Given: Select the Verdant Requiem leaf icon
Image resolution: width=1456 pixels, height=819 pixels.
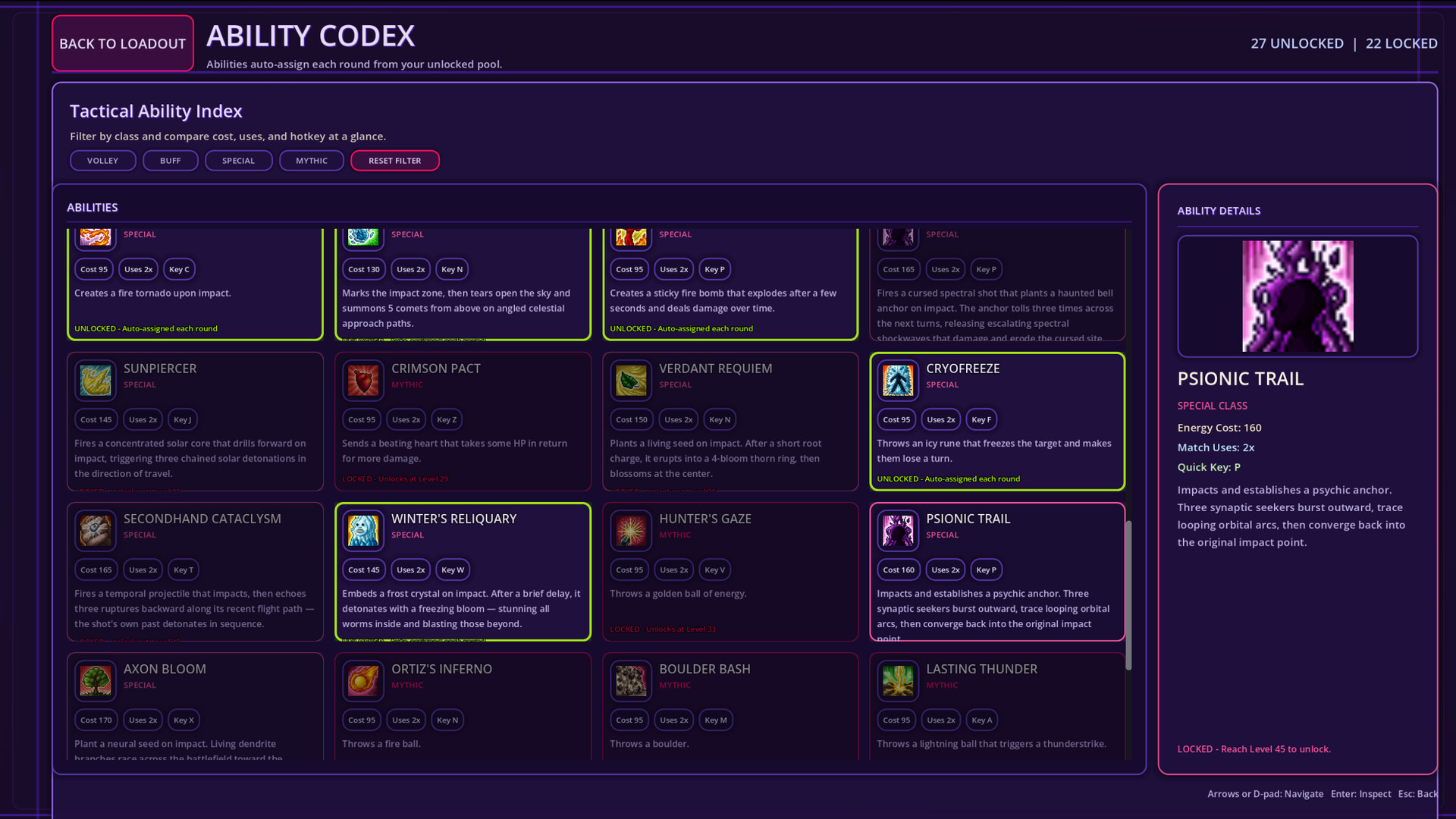Looking at the screenshot, I should (631, 380).
